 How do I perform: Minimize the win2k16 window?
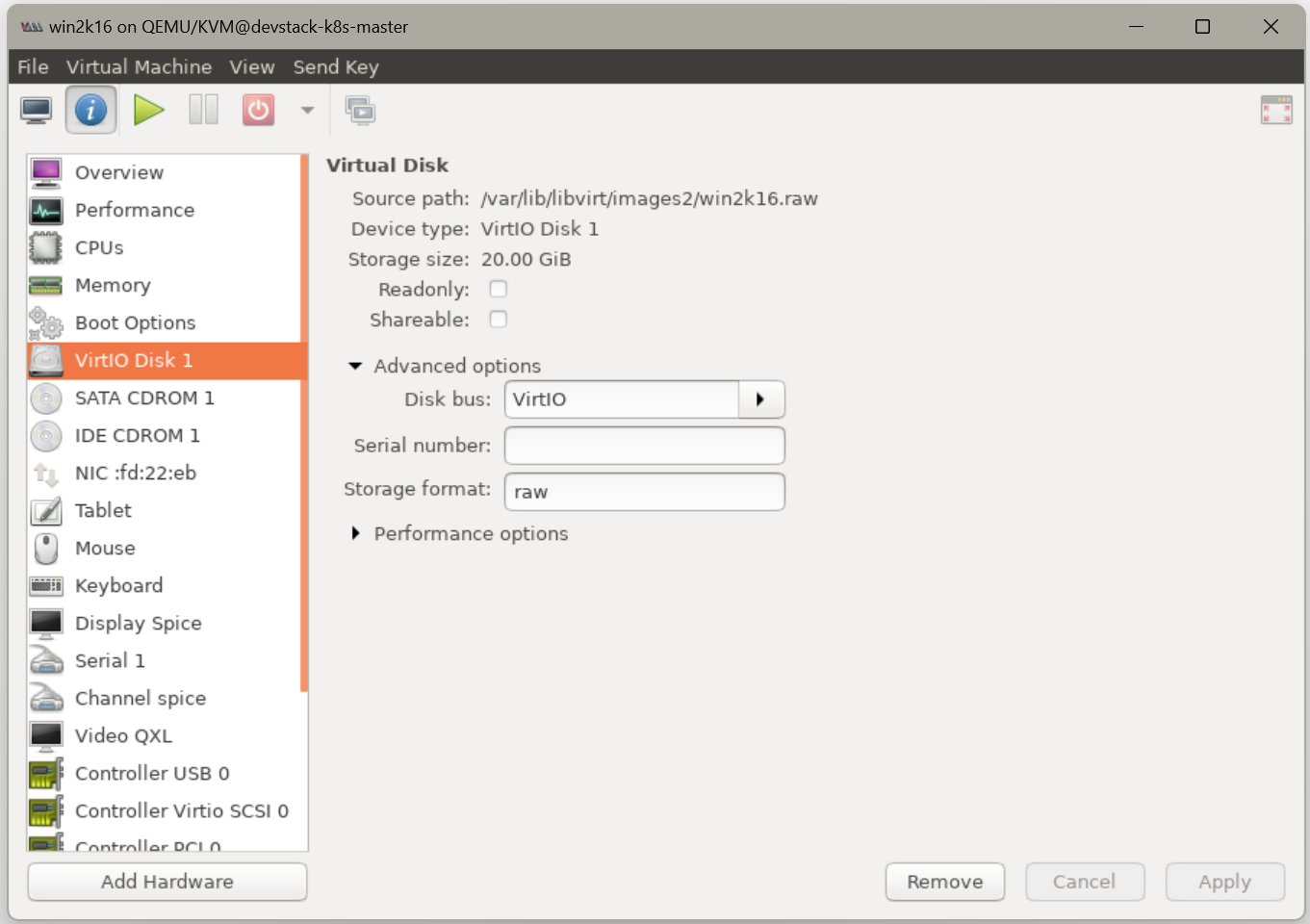[x=1137, y=27]
